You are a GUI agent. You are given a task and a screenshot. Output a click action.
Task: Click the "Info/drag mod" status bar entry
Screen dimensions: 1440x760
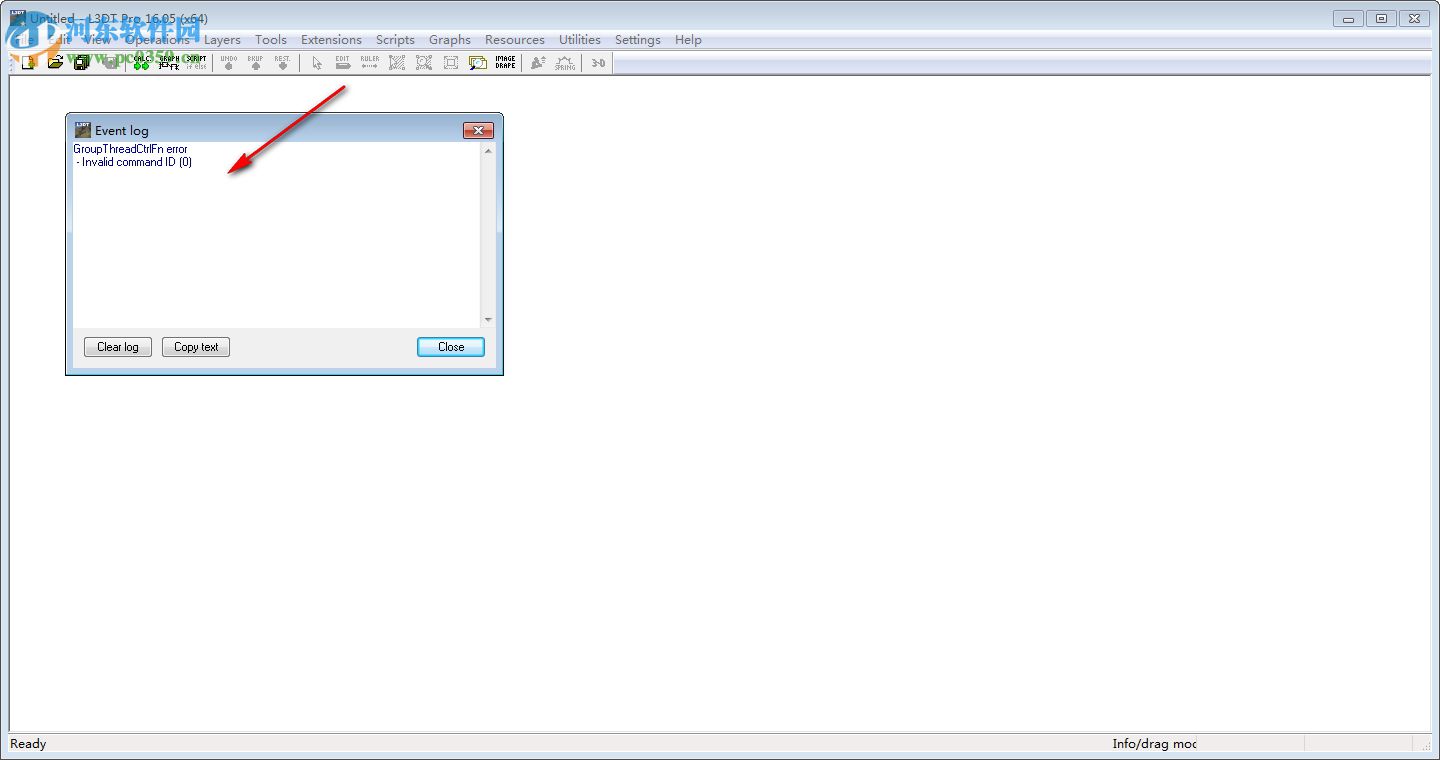pyautogui.click(x=1154, y=744)
